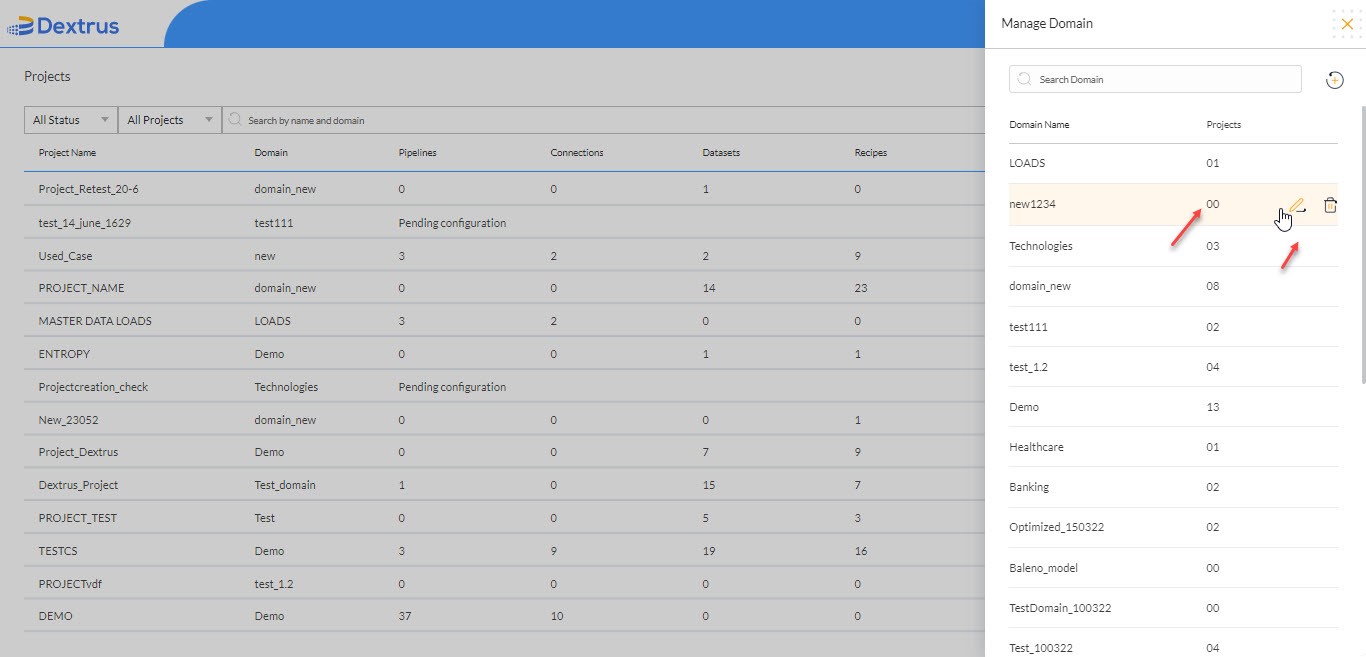
Task: Open the All Status dropdown
Action: (71, 120)
